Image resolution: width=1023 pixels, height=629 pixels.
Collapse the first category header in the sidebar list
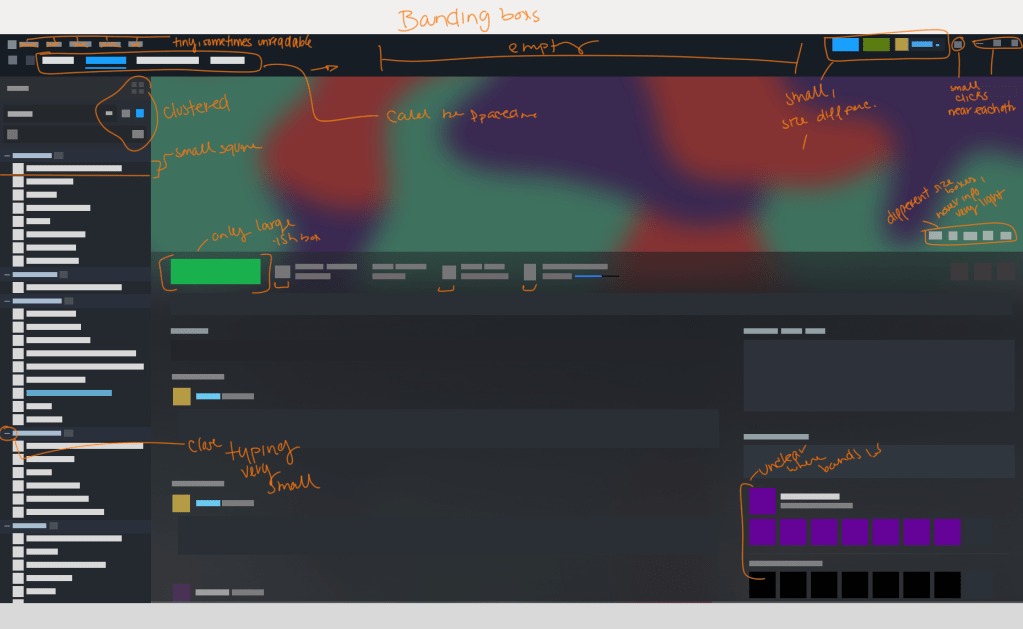pyautogui.click(x=8, y=156)
